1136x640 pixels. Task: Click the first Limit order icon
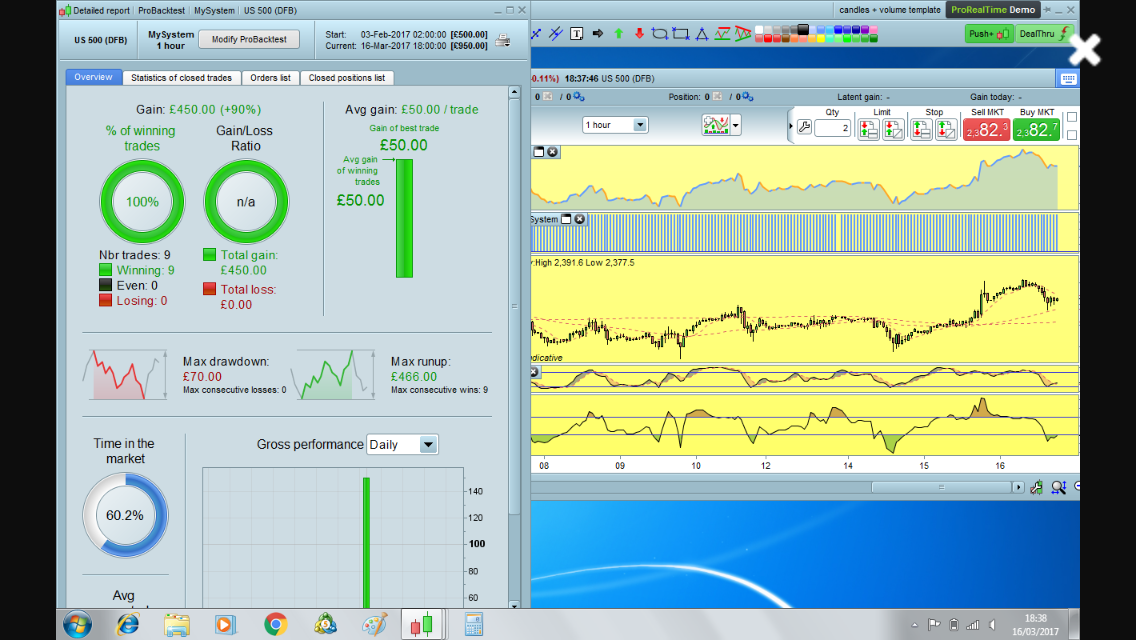868,129
